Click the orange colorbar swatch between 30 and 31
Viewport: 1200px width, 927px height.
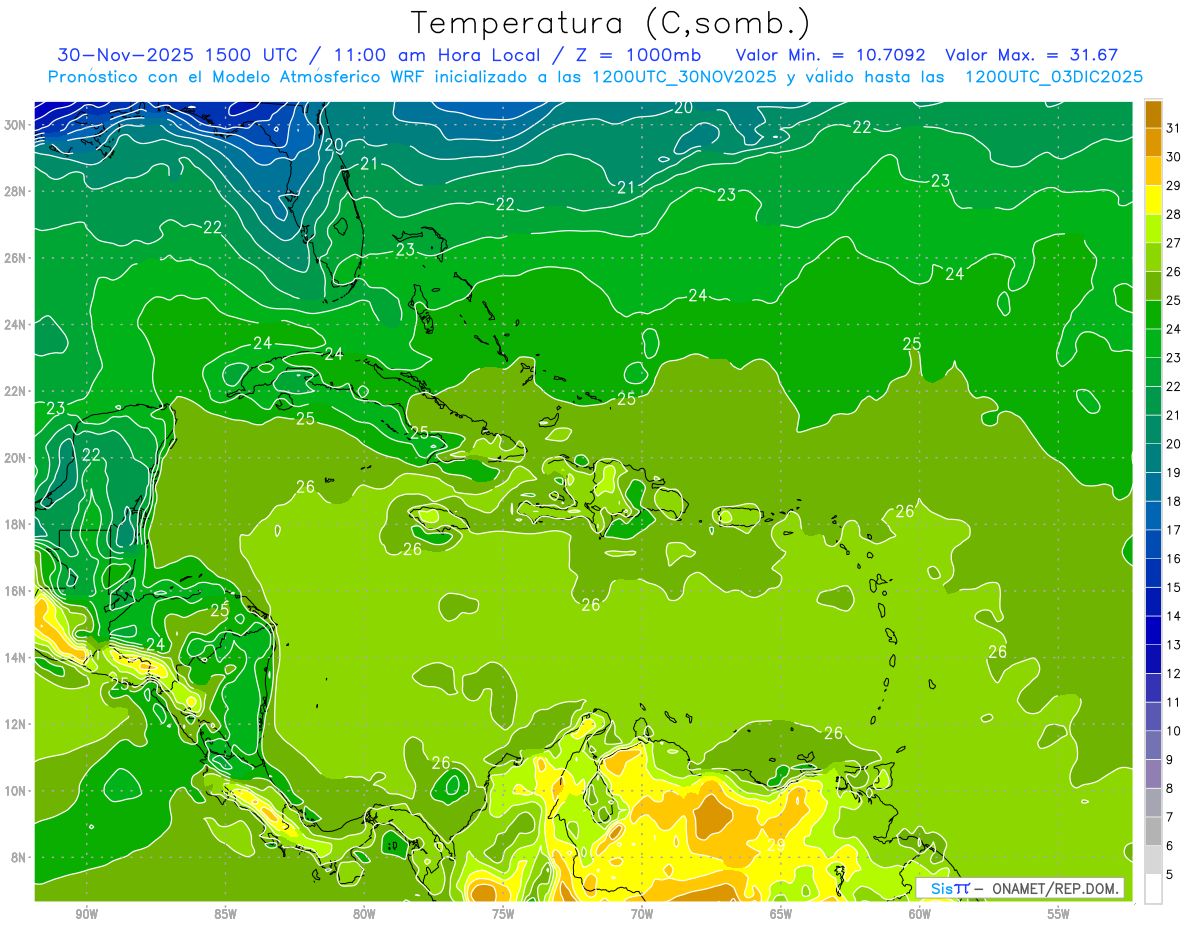tap(1153, 143)
